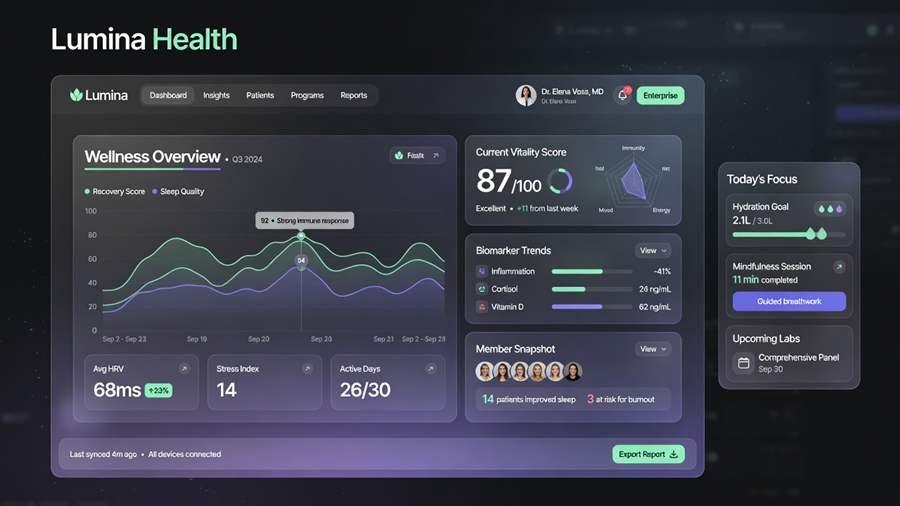Click the '-41%' inflammation value
The image size is (900, 506).
click(x=662, y=271)
